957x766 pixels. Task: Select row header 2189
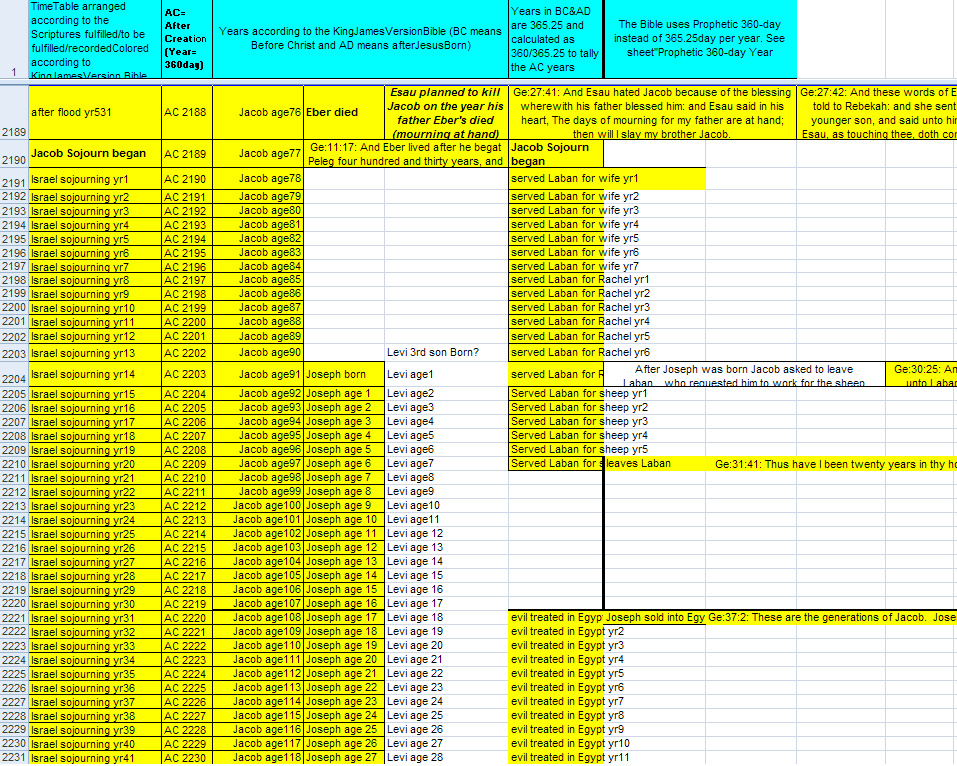(x=14, y=113)
